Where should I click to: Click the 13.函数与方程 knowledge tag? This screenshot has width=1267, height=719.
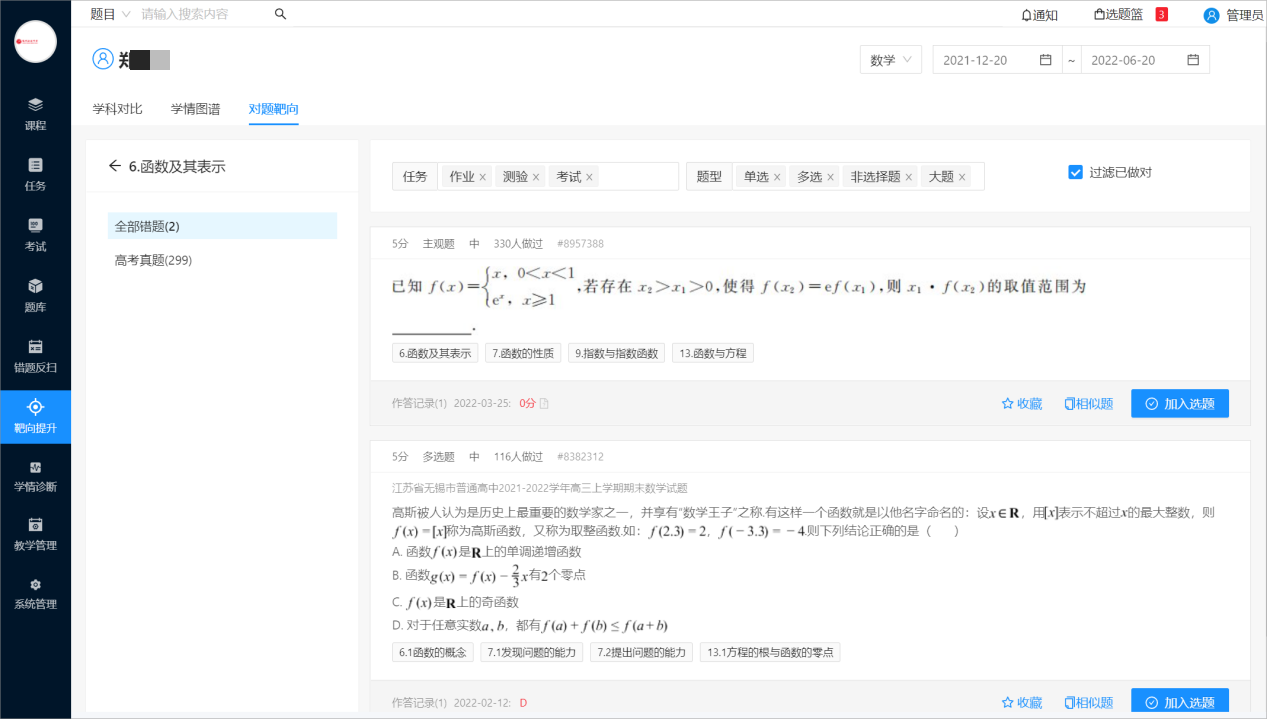click(712, 353)
